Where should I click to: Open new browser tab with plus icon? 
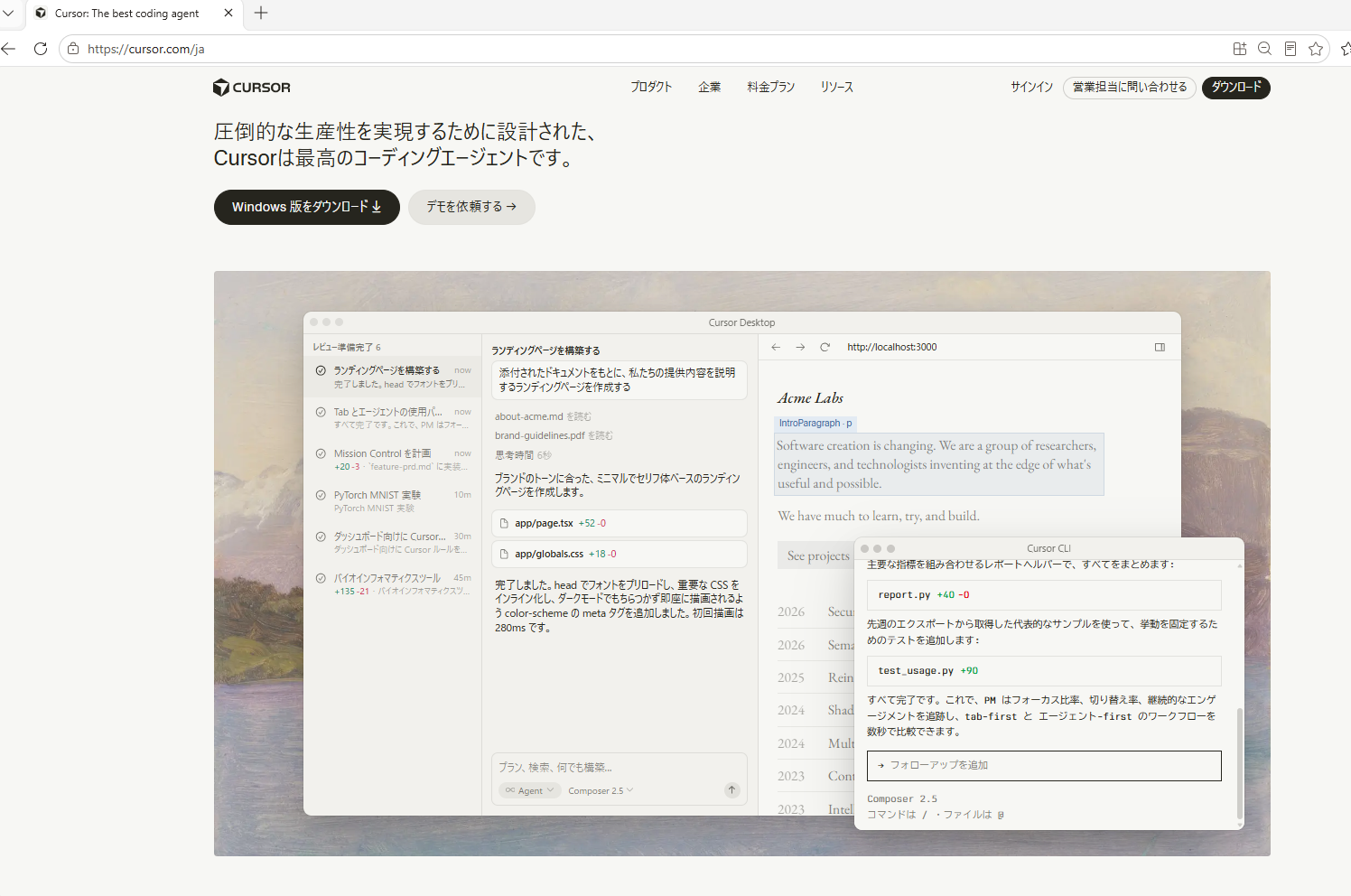point(261,13)
